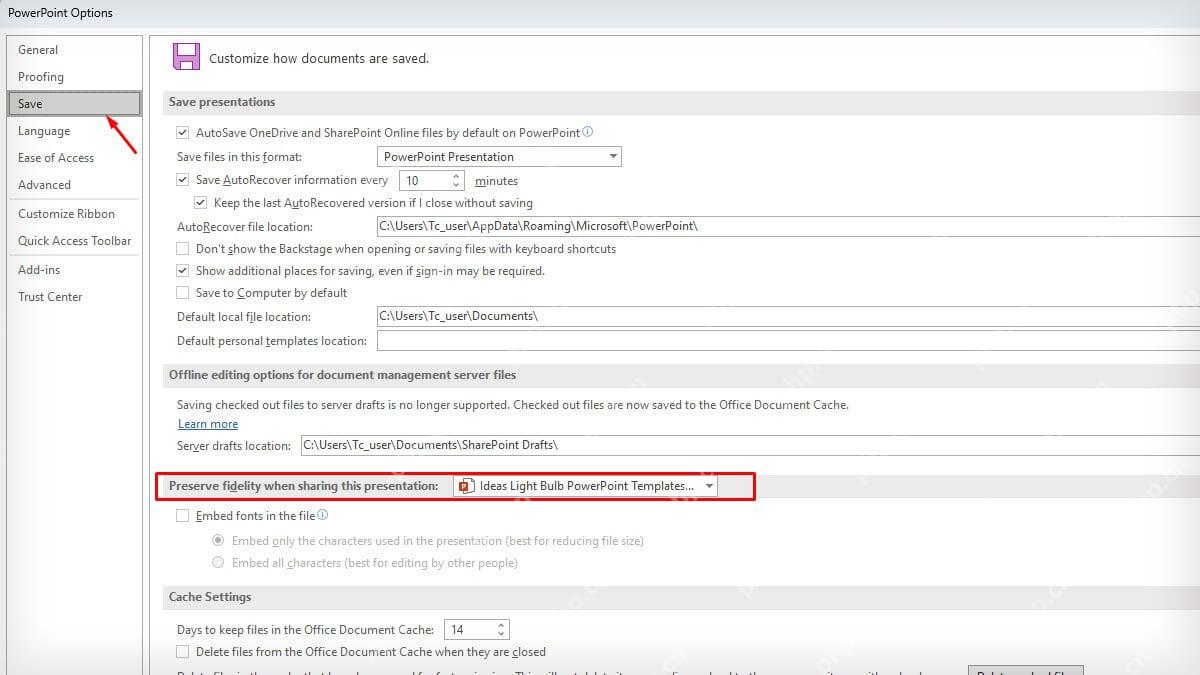Uncheck Keep the last AutoRecovered version

point(200,203)
